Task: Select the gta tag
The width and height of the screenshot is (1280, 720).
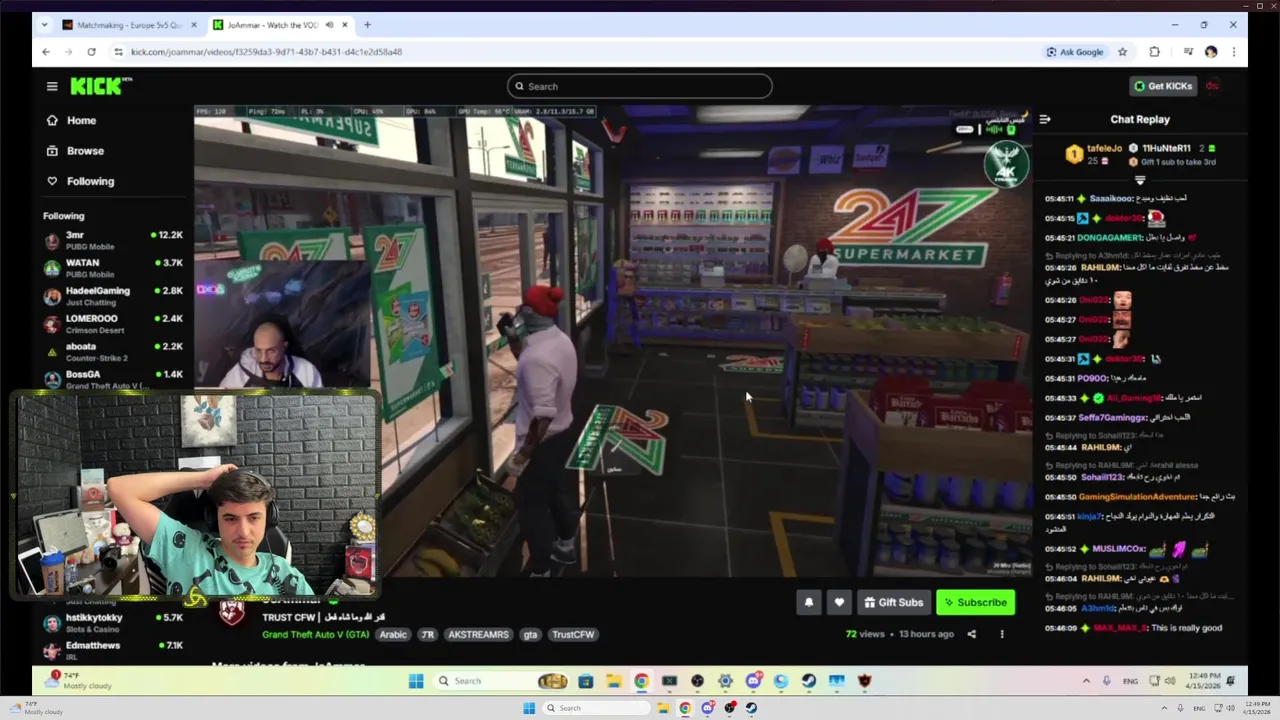Action: click(x=530, y=634)
